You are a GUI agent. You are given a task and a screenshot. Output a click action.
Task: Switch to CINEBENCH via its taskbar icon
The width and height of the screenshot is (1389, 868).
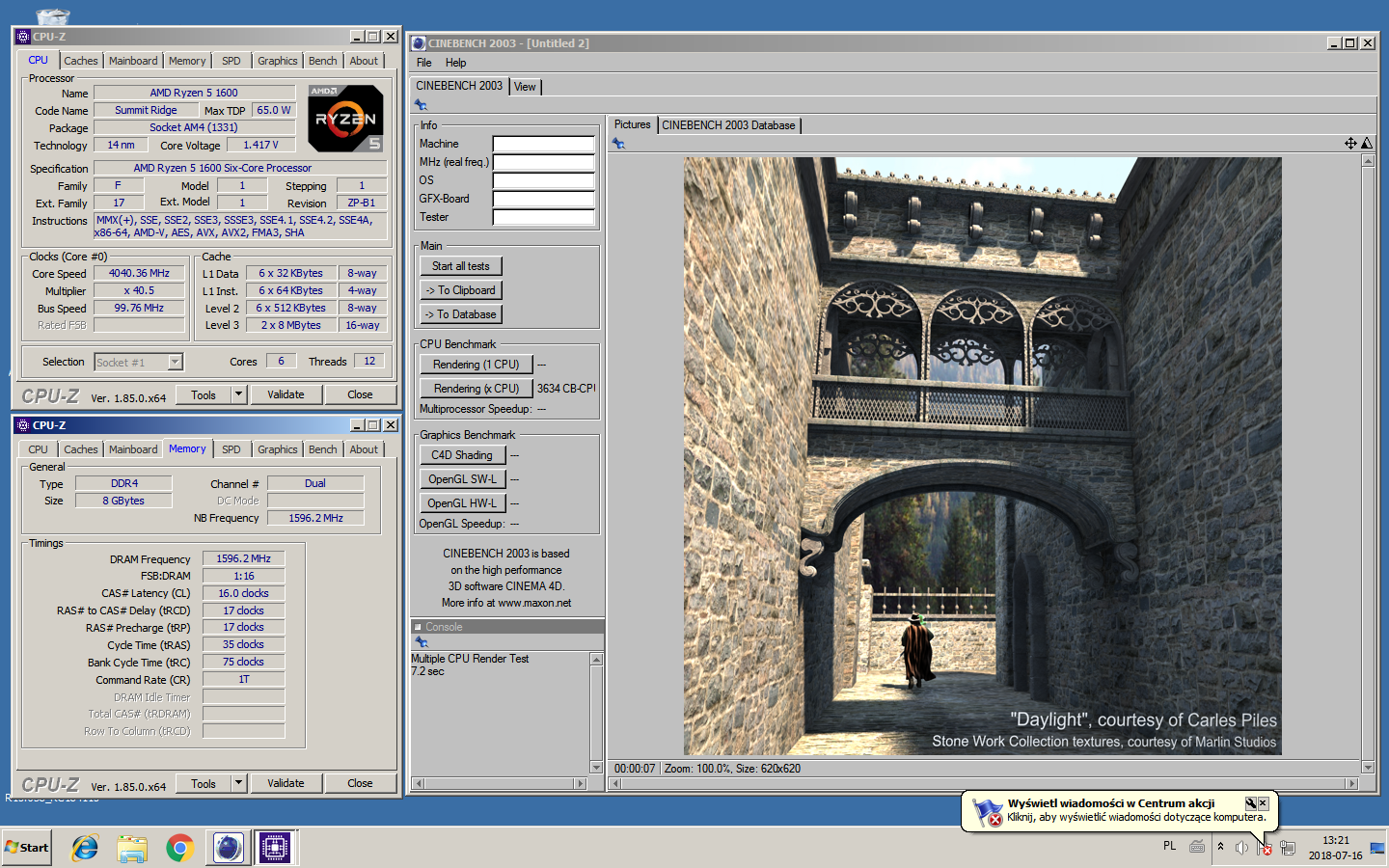[x=228, y=848]
